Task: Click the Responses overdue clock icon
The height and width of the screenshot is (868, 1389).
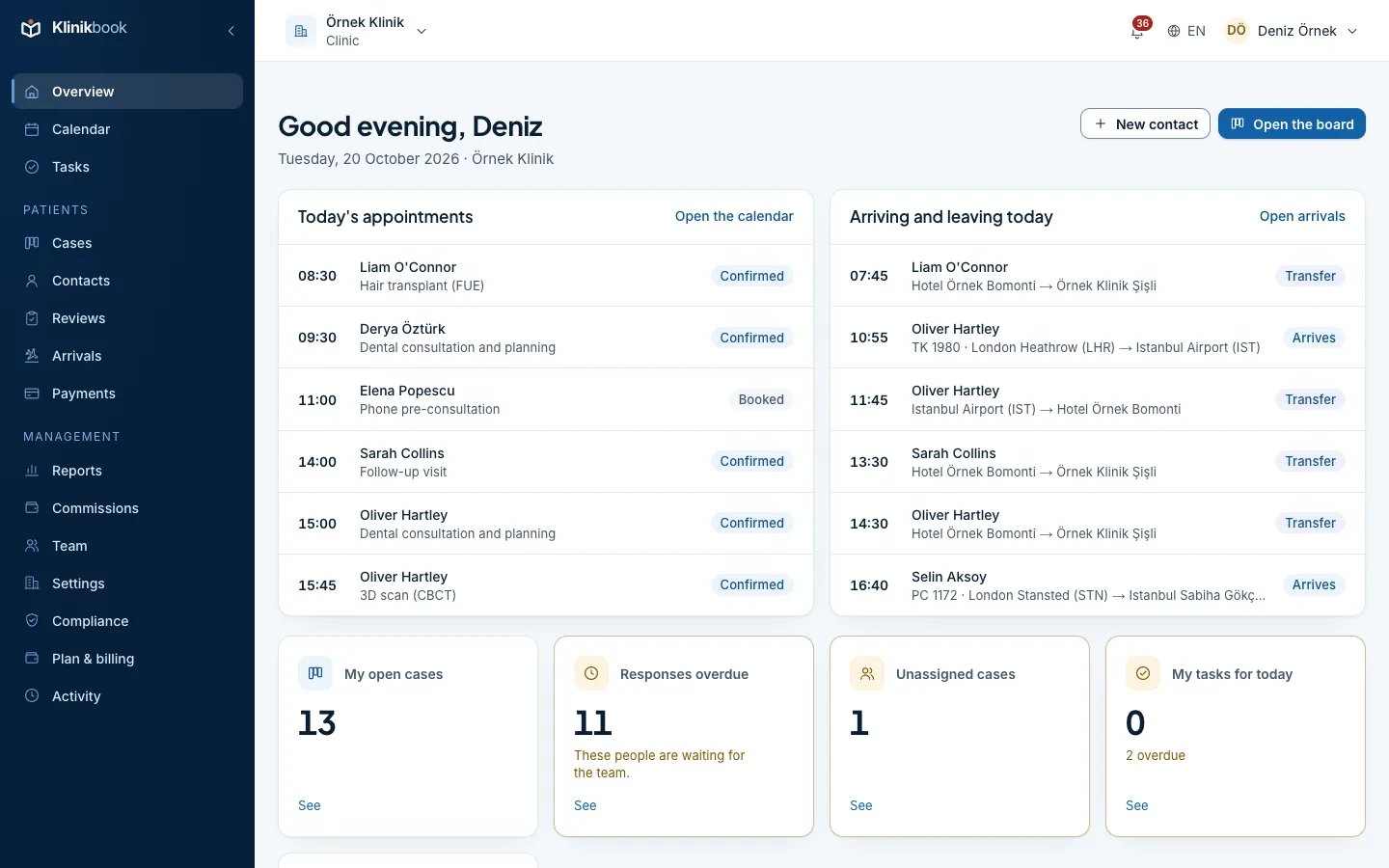Action: [x=591, y=673]
